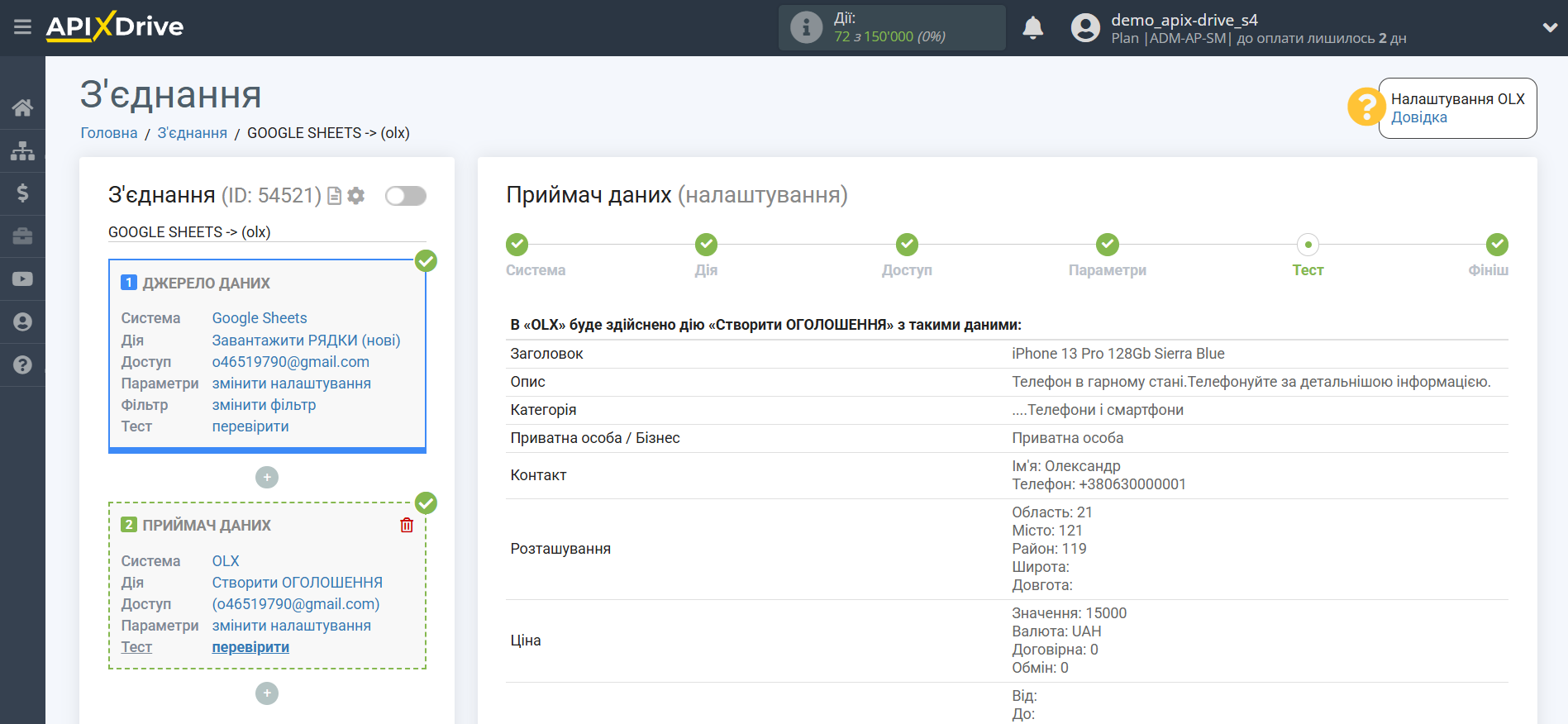Screen dimensions: 1568x724
Task: Open source access o46519790@gmail.com link
Action: pos(290,362)
